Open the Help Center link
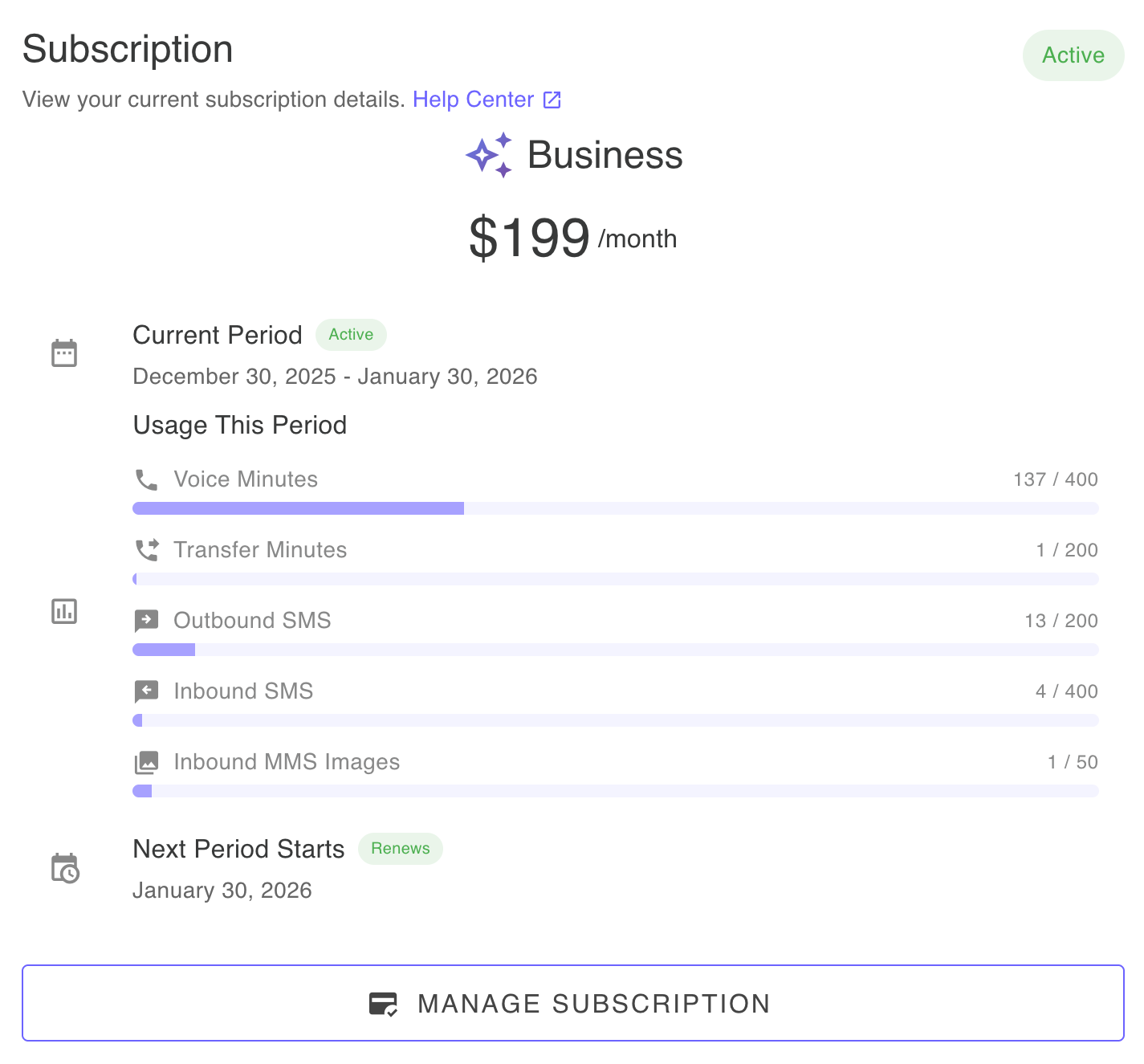This screenshot has width=1144, height=1064. (473, 99)
